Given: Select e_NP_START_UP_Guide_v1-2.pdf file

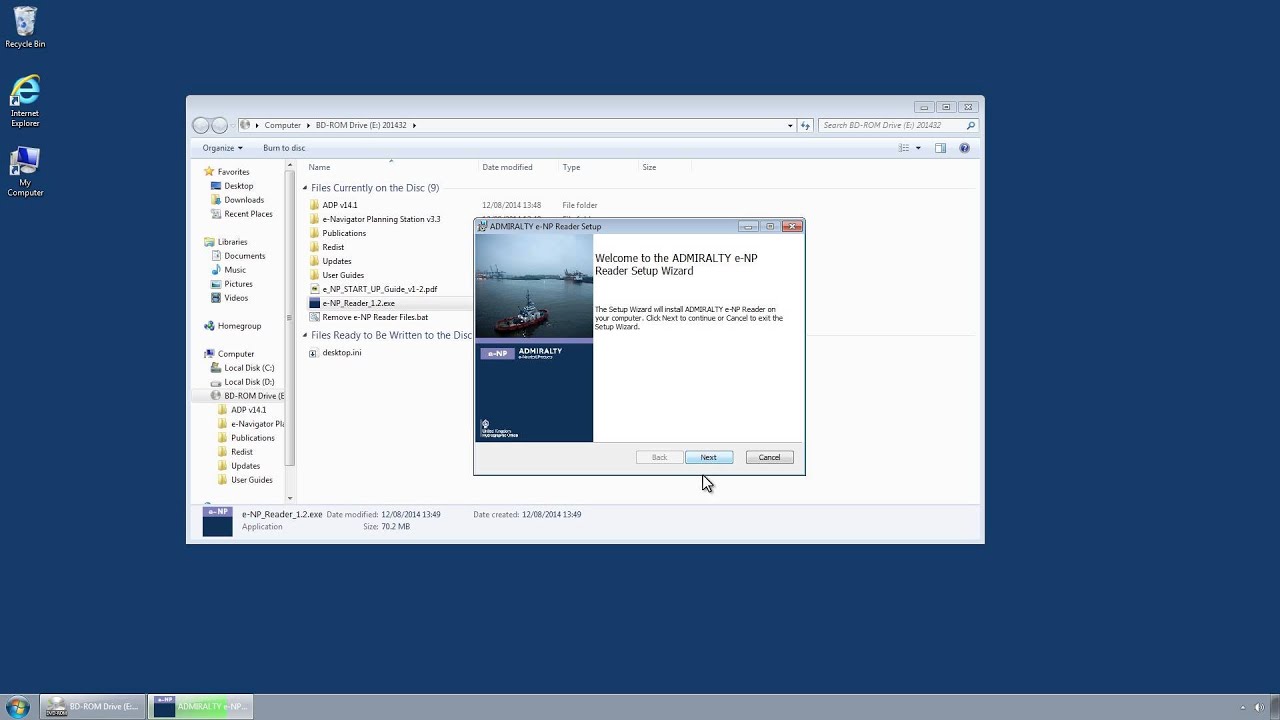Looking at the screenshot, I should [380, 289].
